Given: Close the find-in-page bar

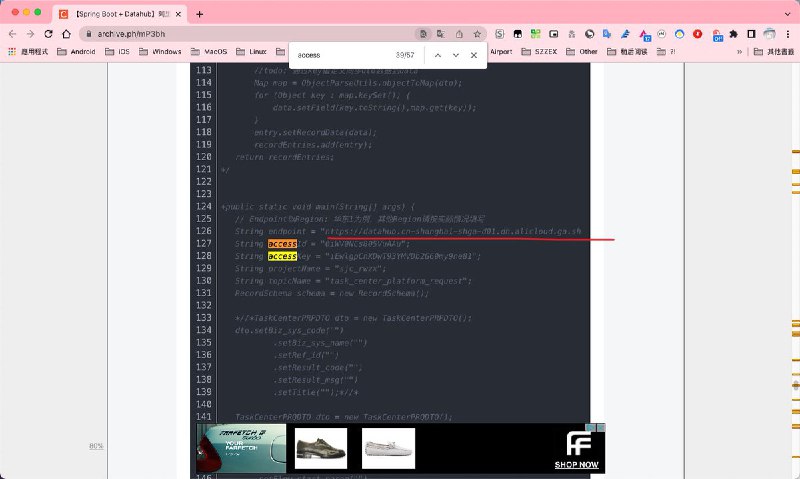Looking at the screenshot, I should pyautogui.click(x=474, y=55).
